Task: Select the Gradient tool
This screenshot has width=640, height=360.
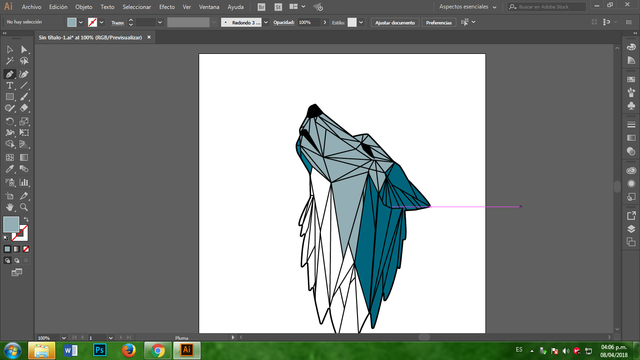Action: click(24, 158)
